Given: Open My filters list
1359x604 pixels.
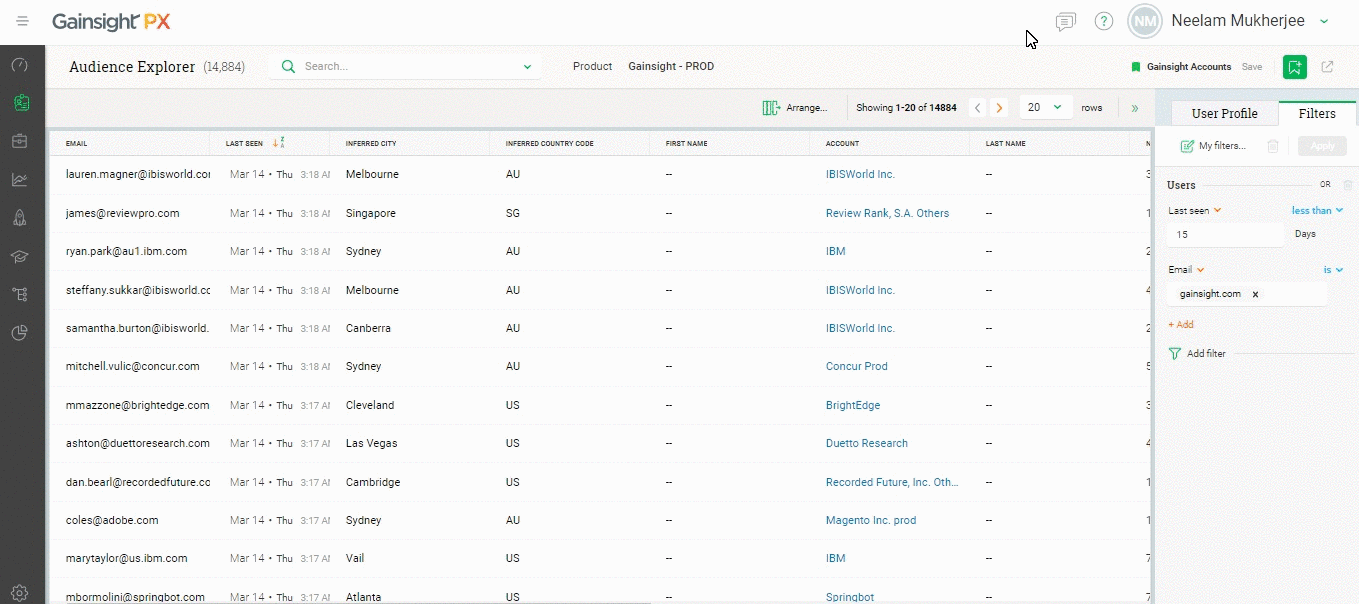Looking at the screenshot, I should point(1213,146).
